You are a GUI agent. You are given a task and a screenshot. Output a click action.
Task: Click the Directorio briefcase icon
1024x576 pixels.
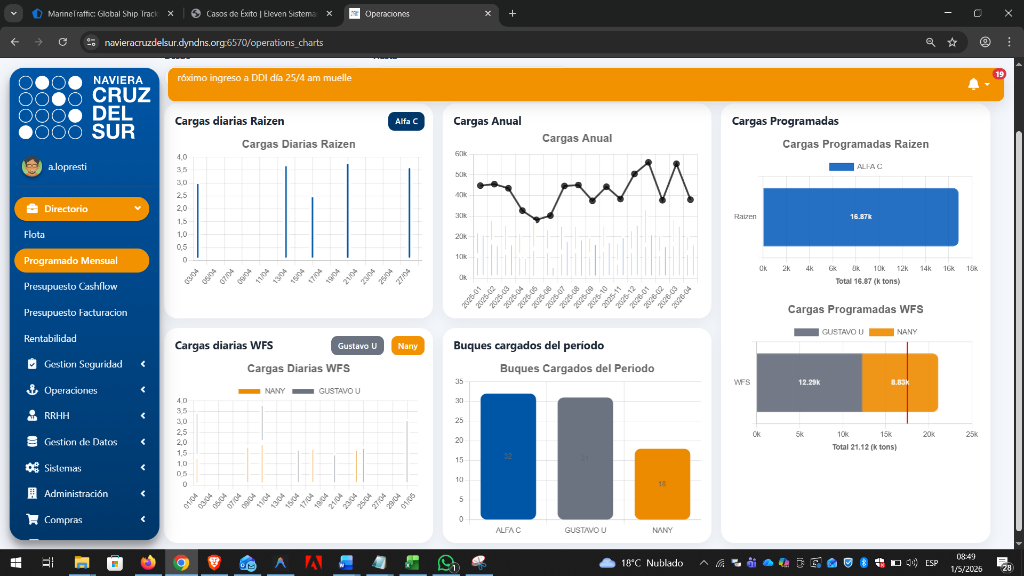[32, 208]
